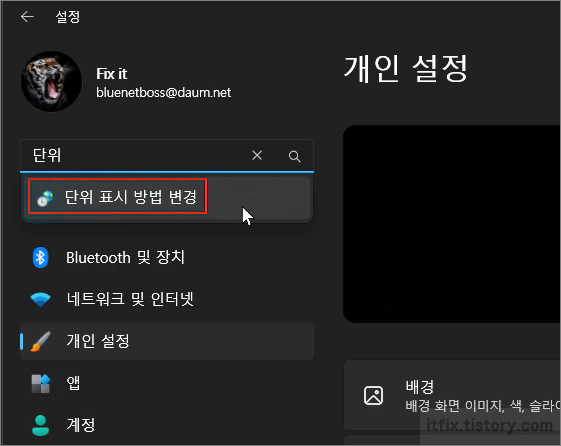
Task: Clear the search text with the X icon
Action: [257, 155]
